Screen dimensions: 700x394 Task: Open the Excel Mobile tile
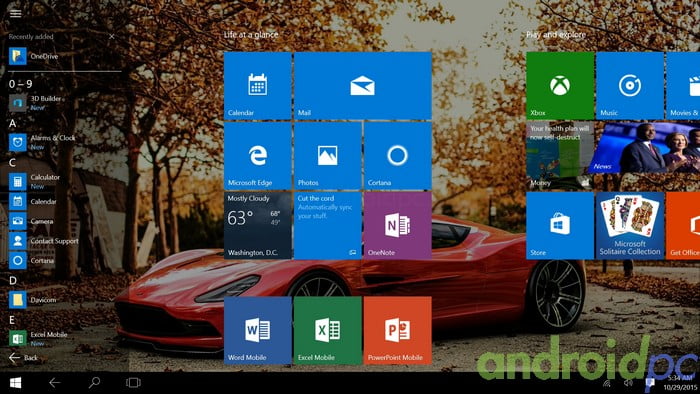[x=328, y=330]
